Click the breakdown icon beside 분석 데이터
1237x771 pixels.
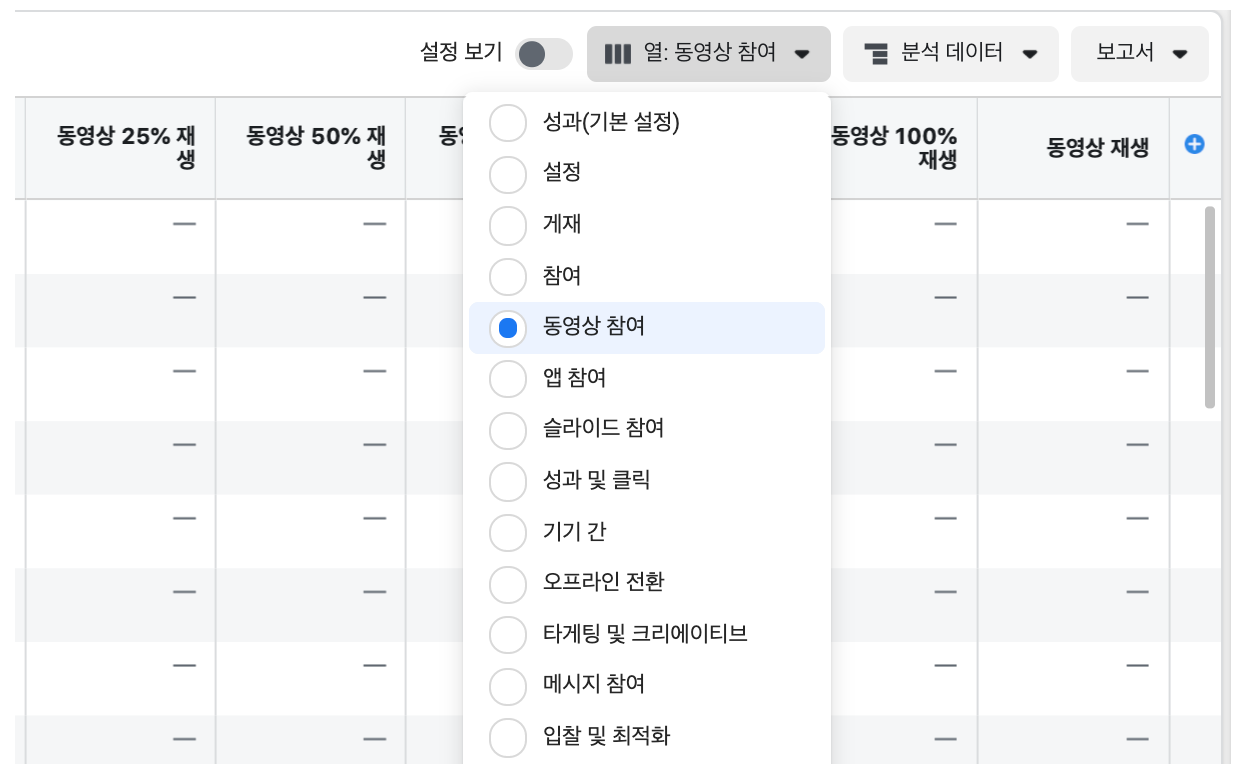877,53
